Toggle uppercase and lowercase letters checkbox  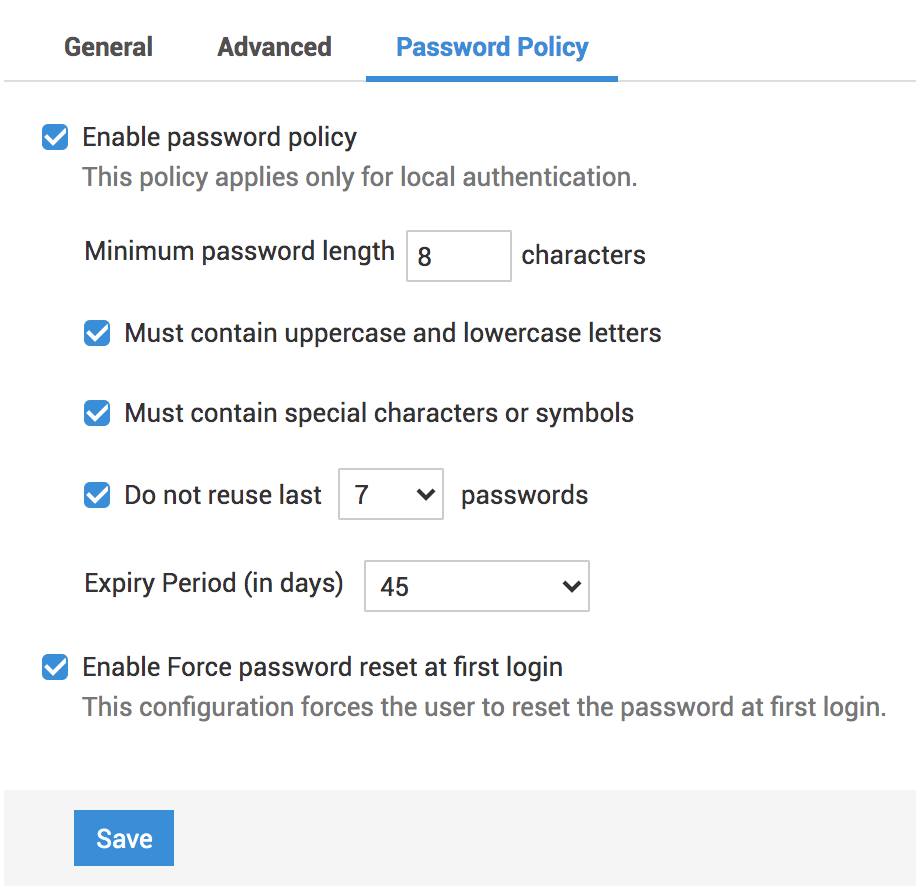tap(97, 333)
